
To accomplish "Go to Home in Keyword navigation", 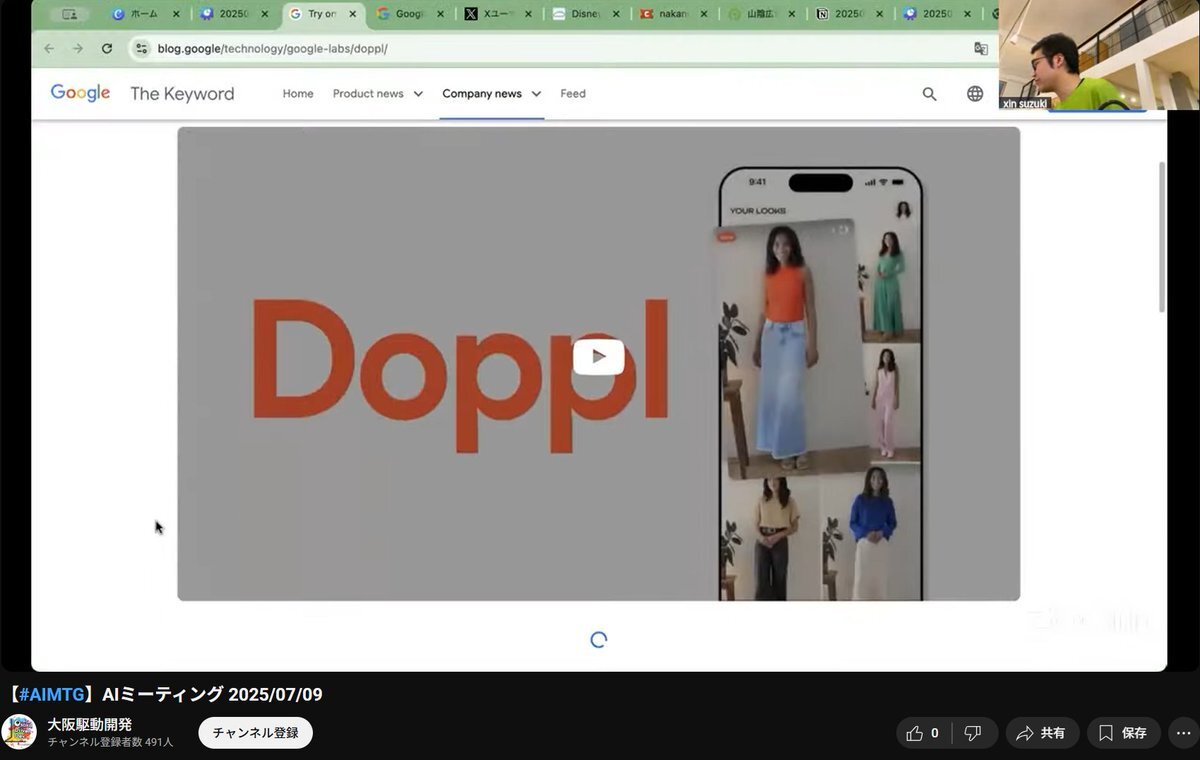I will click(x=298, y=94).
